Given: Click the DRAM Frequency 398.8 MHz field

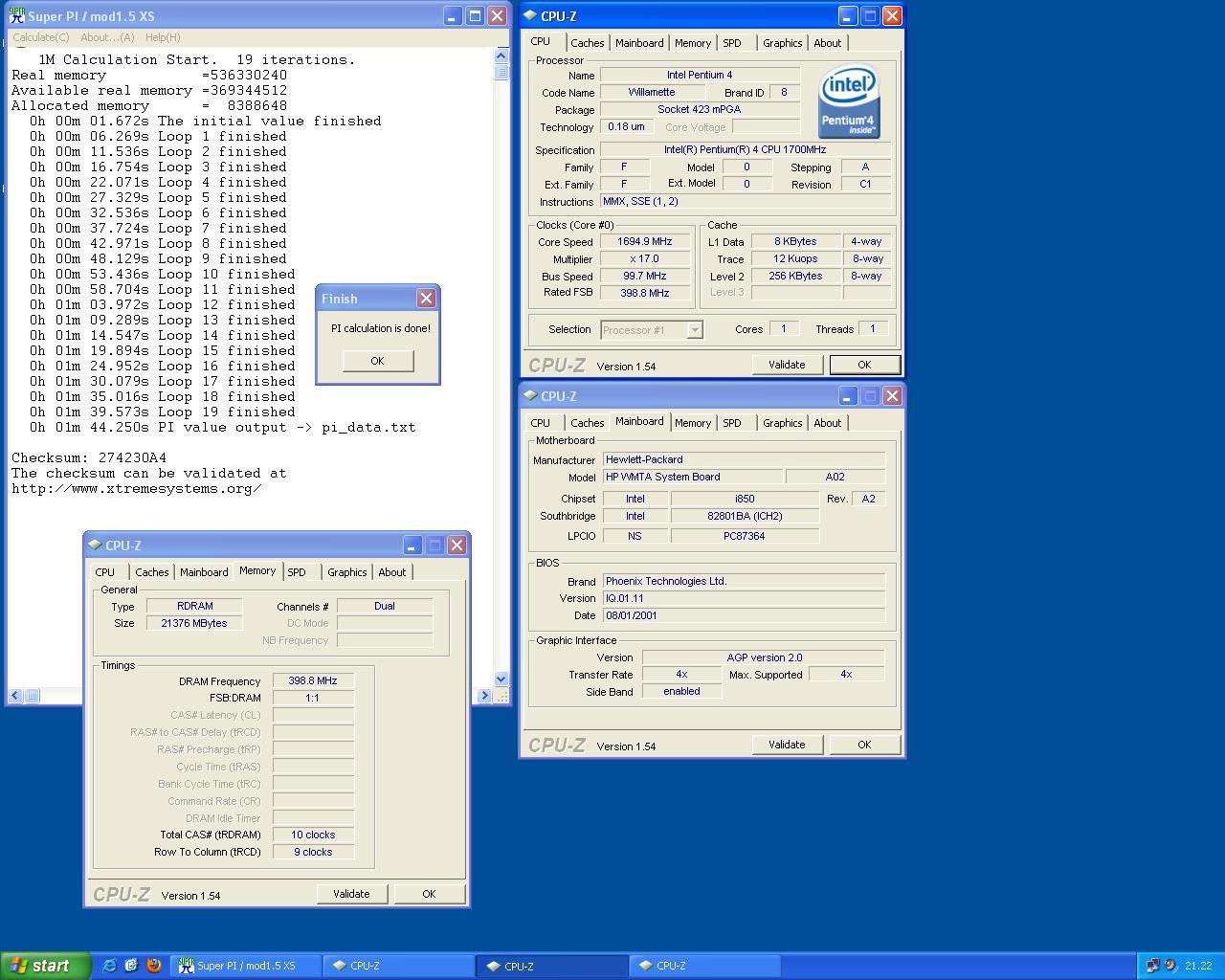Looking at the screenshot, I should click(313, 680).
